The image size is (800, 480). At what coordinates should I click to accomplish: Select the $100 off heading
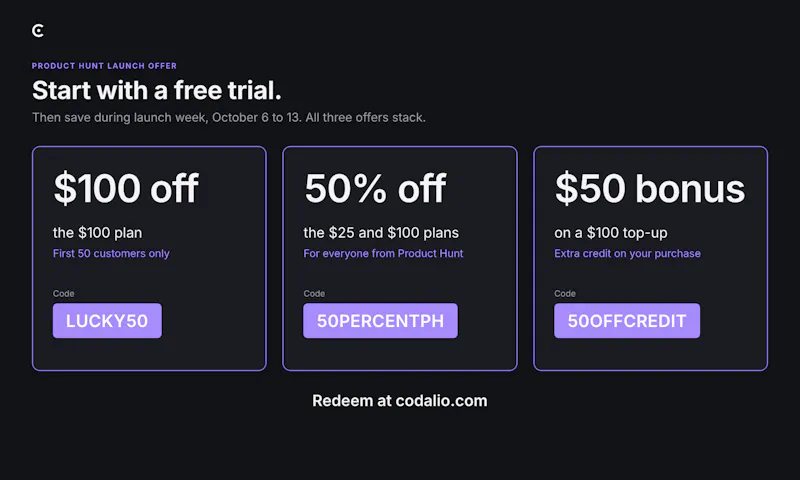click(x=126, y=188)
